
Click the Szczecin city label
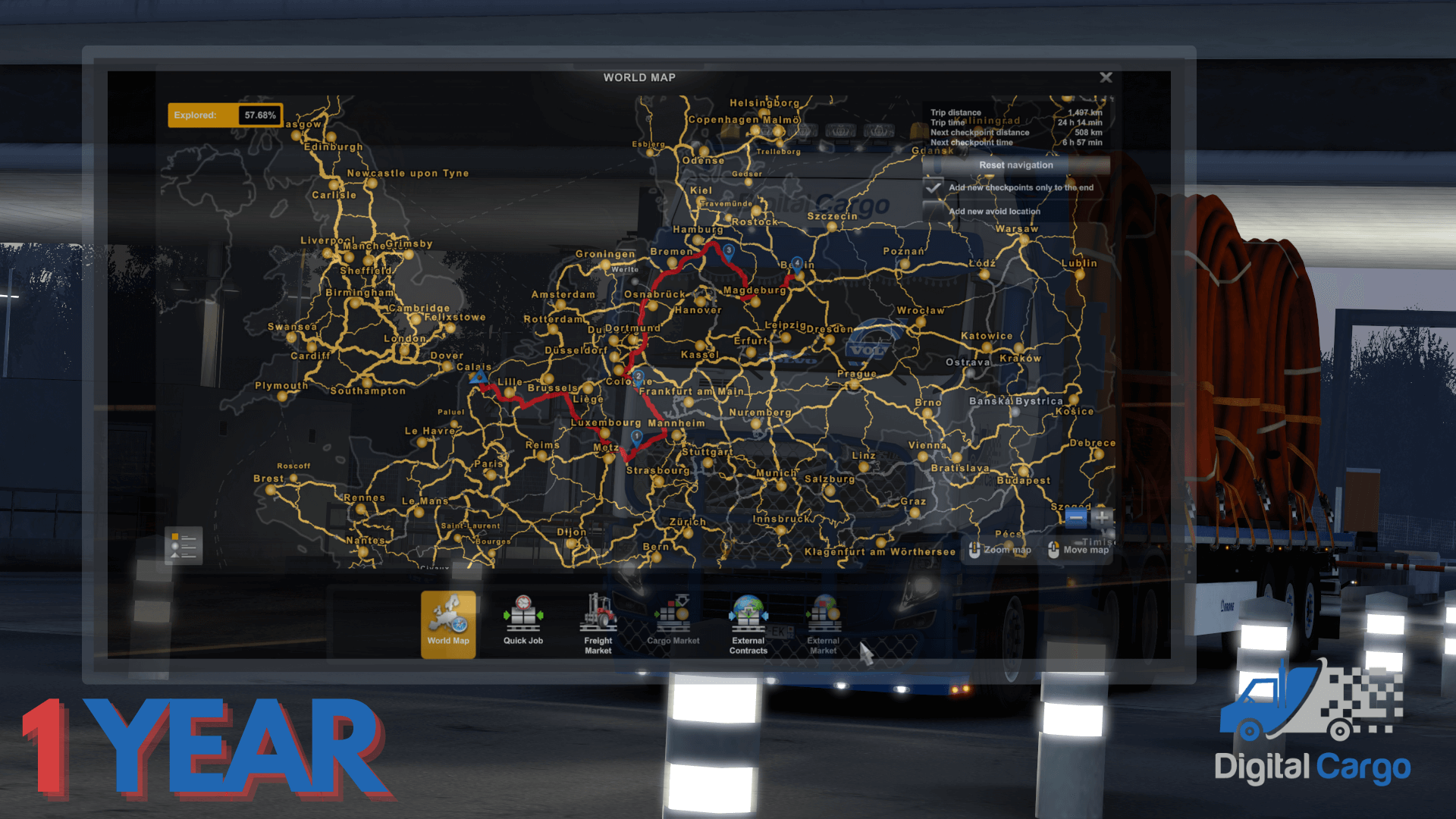pos(832,216)
